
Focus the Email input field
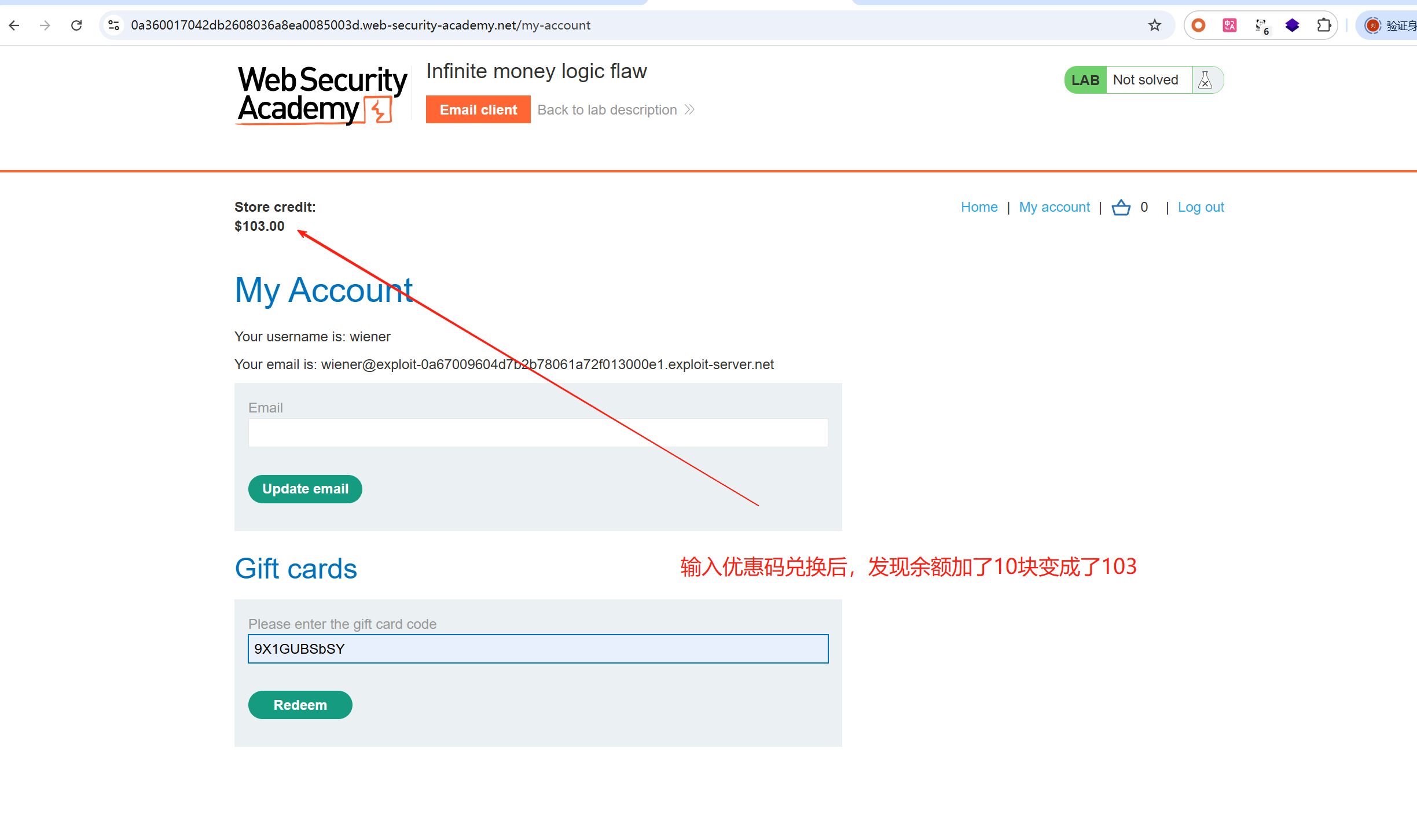[538, 433]
